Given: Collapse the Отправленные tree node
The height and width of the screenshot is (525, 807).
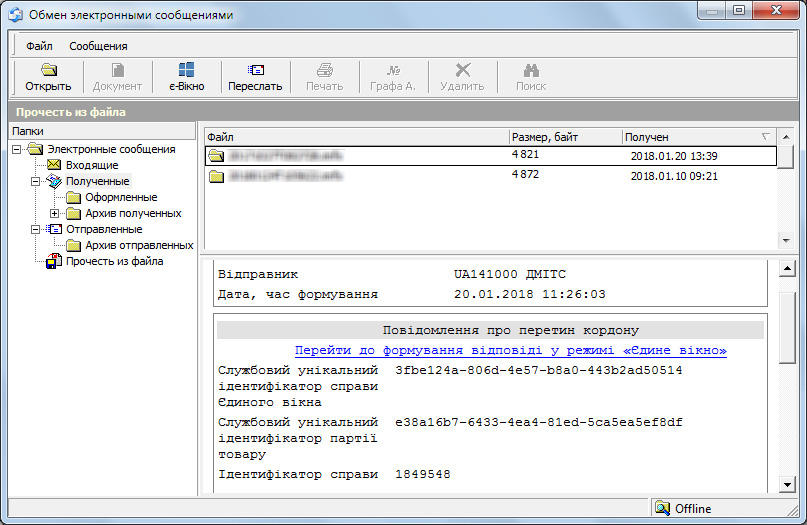Looking at the screenshot, I should point(36,229).
